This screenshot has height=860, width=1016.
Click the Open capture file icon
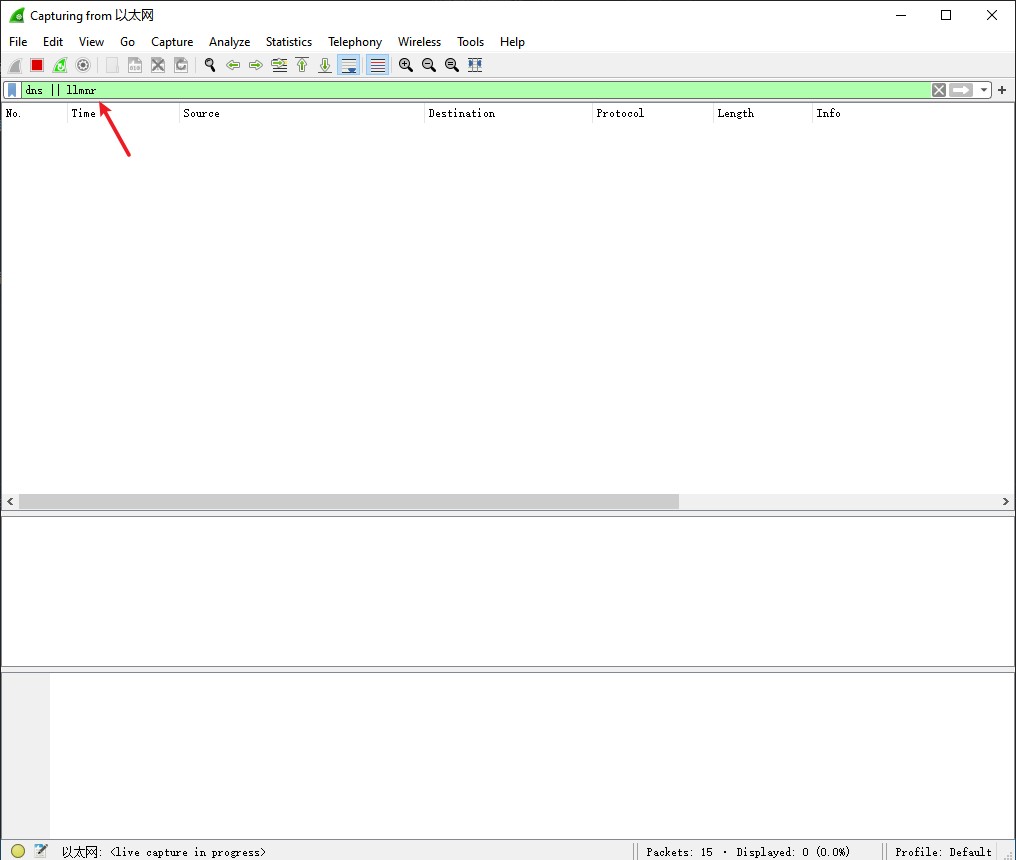pos(112,65)
